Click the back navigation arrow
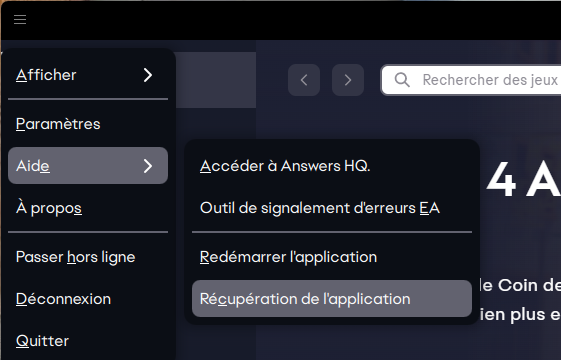Screen dimensions: 561x360 304,80
